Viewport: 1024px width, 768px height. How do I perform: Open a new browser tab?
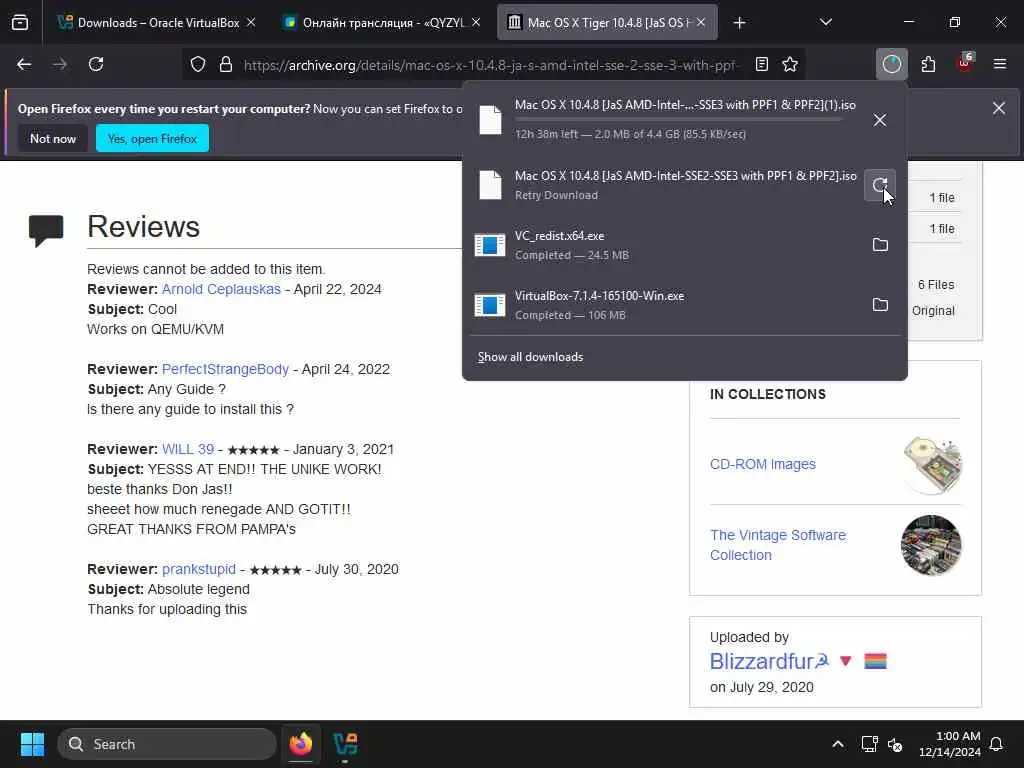pos(739,23)
